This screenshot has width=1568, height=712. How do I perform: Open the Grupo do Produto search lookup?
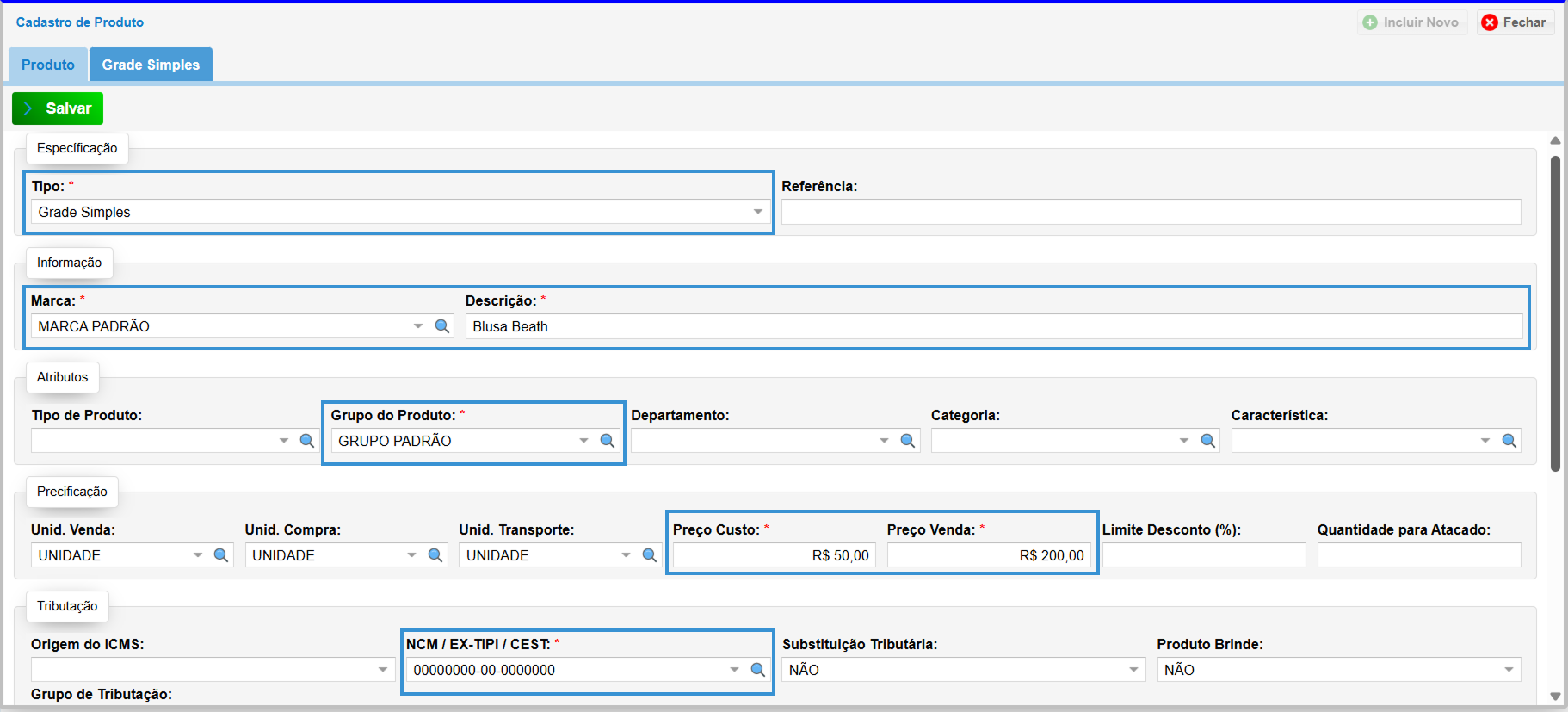tap(608, 441)
